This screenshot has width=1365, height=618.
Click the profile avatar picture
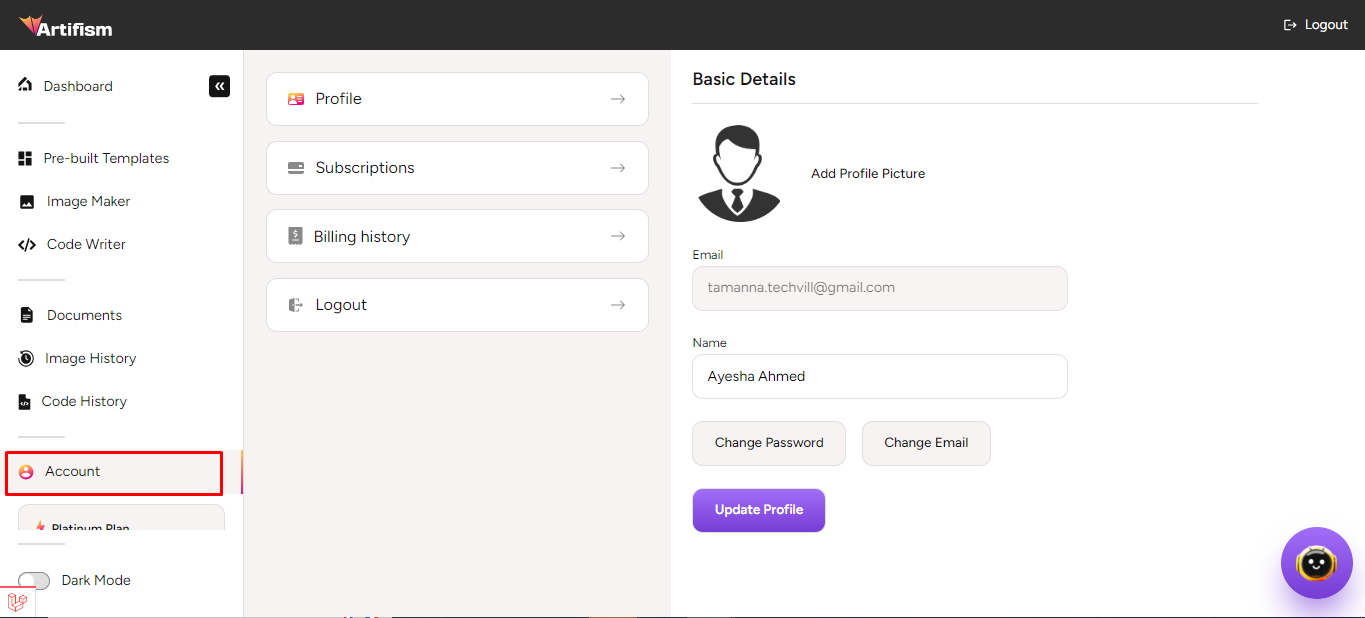[x=738, y=174]
